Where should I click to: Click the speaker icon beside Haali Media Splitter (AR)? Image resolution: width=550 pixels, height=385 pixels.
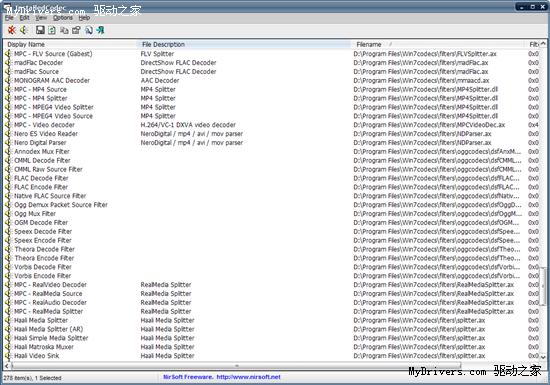[8, 329]
